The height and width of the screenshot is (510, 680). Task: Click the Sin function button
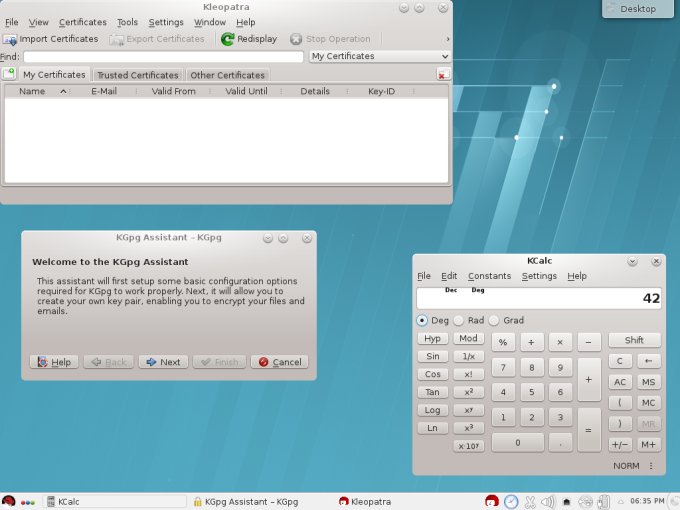(x=432, y=356)
